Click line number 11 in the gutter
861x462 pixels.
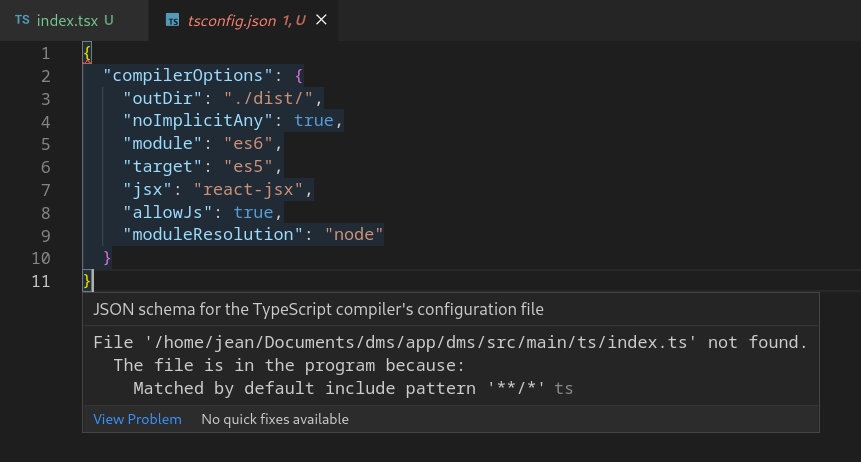(x=41, y=282)
